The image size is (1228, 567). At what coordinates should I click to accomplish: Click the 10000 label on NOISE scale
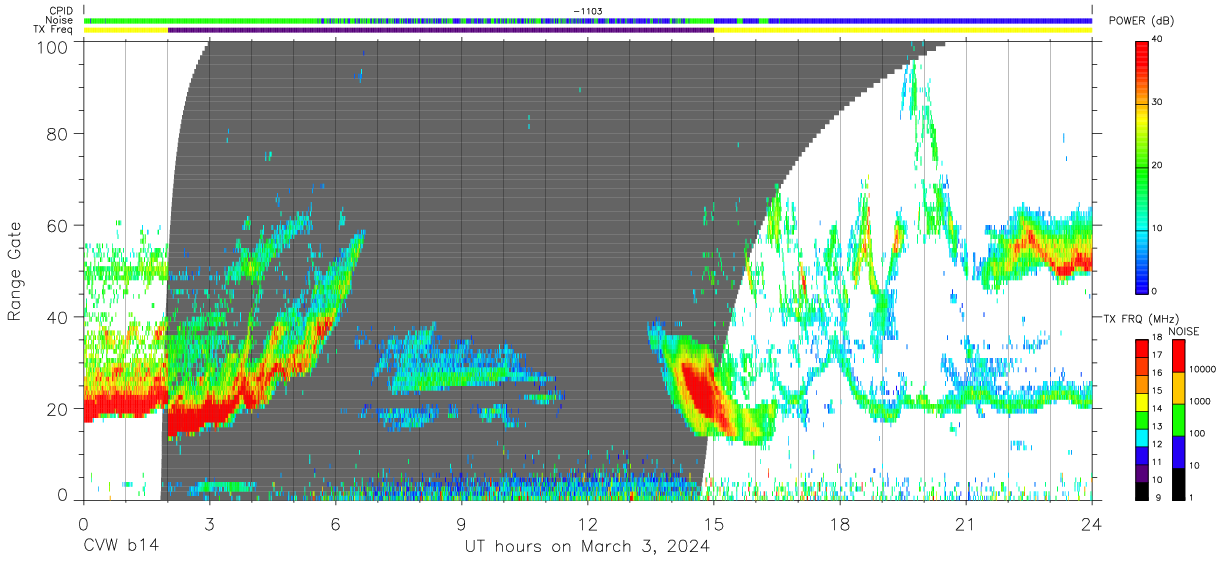click(x=1204, y=371)
